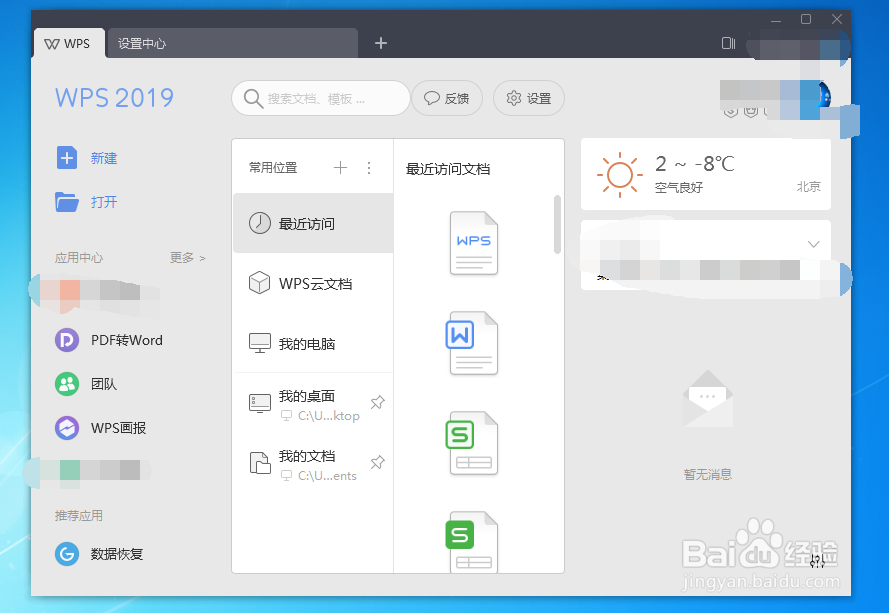The width and height of the screenshot is (889, 613).
Task: Click the 打开 text label
Action: coord(104,202)
